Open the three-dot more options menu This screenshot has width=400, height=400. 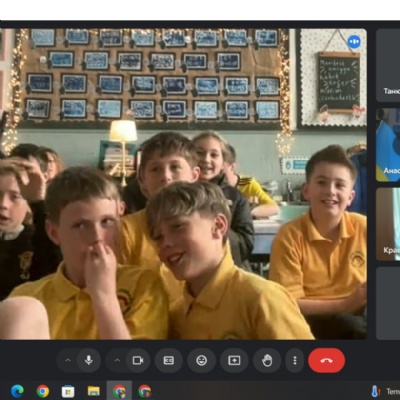(x=295, y=360)
